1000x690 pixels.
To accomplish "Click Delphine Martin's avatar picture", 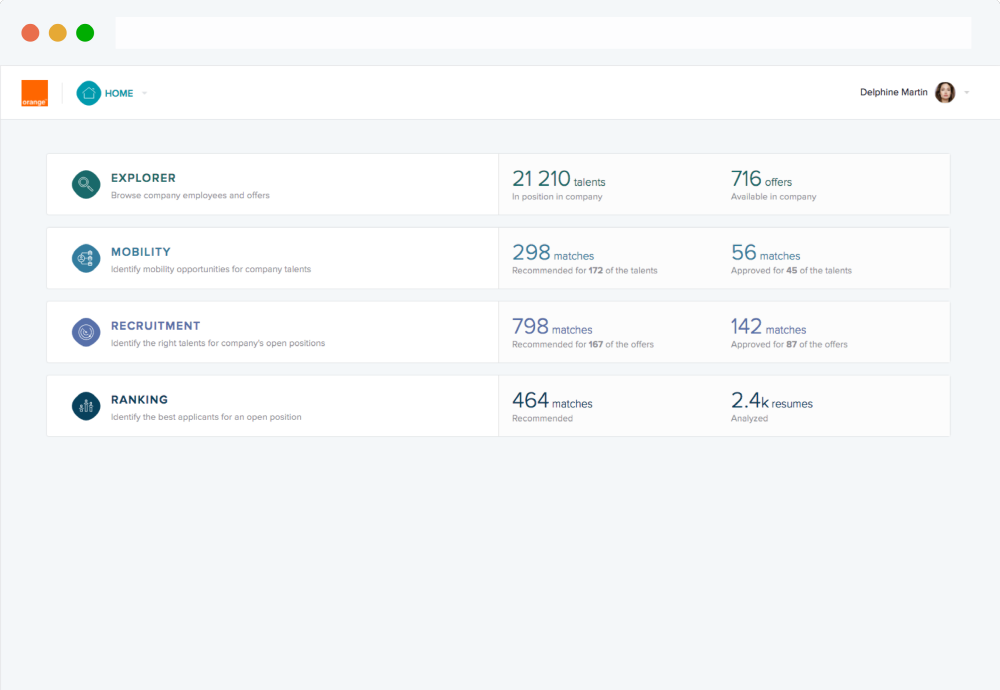I will (945, 93).
